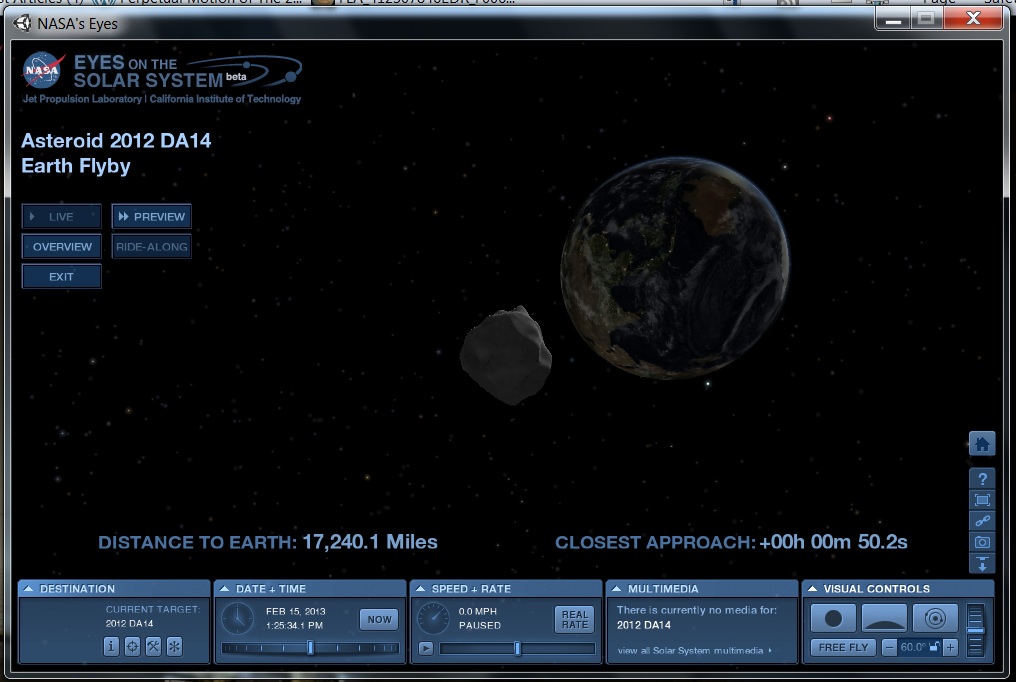1016x682 pixels.
Task: Click the +00h 00m 50.2s countdown
Action: [x=833, y=542]
